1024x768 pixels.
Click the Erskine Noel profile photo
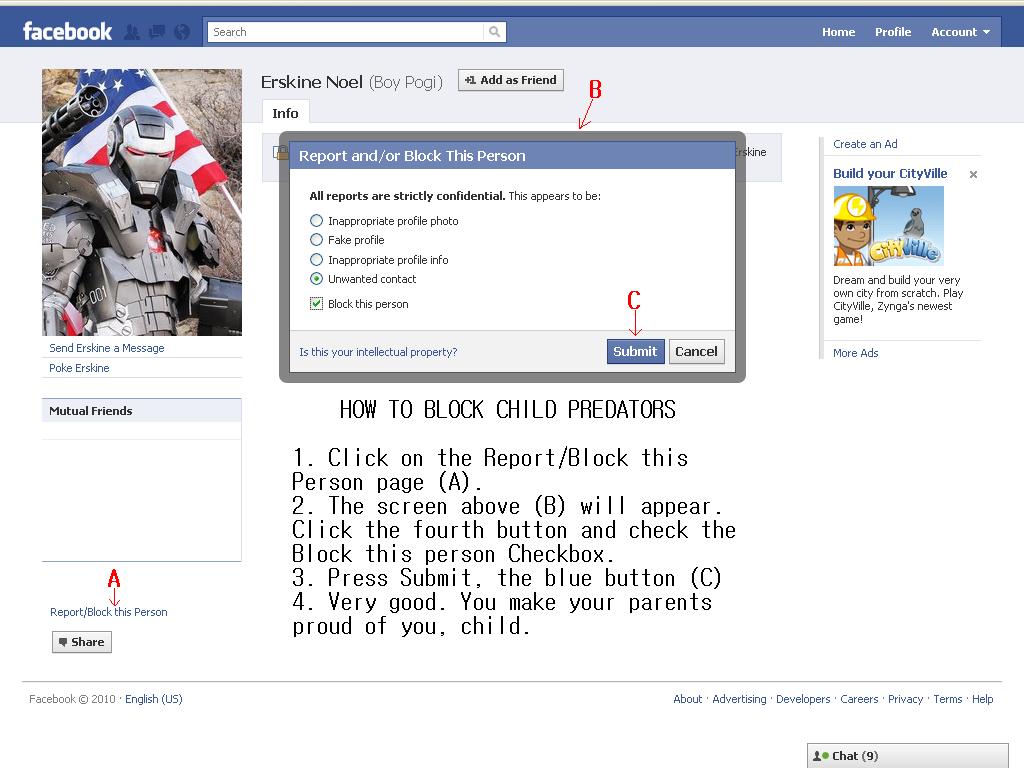coord(142,202)
